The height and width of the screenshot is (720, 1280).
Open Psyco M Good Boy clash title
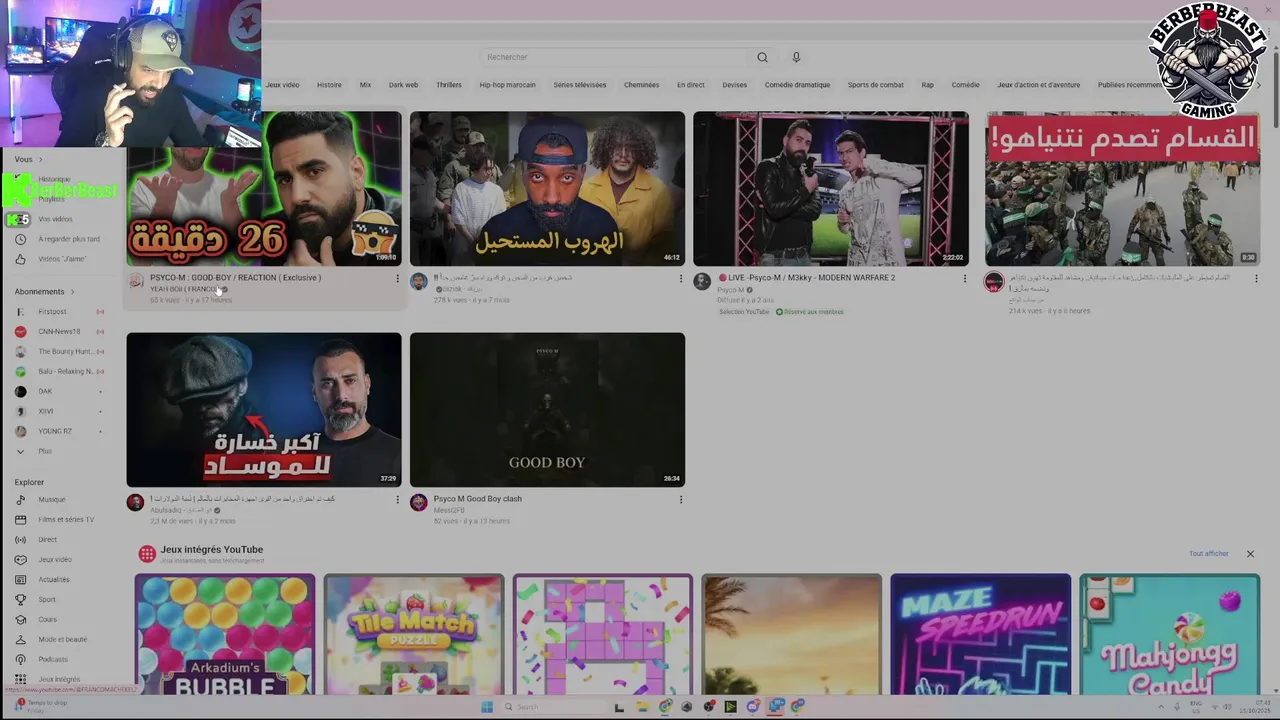click(477, 499)
